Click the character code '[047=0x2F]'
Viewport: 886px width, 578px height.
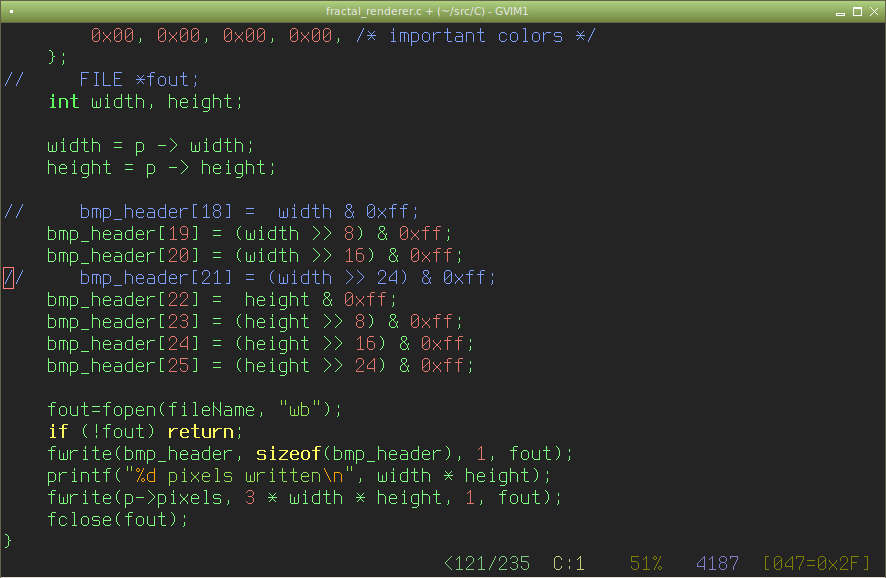coord(816,563)
